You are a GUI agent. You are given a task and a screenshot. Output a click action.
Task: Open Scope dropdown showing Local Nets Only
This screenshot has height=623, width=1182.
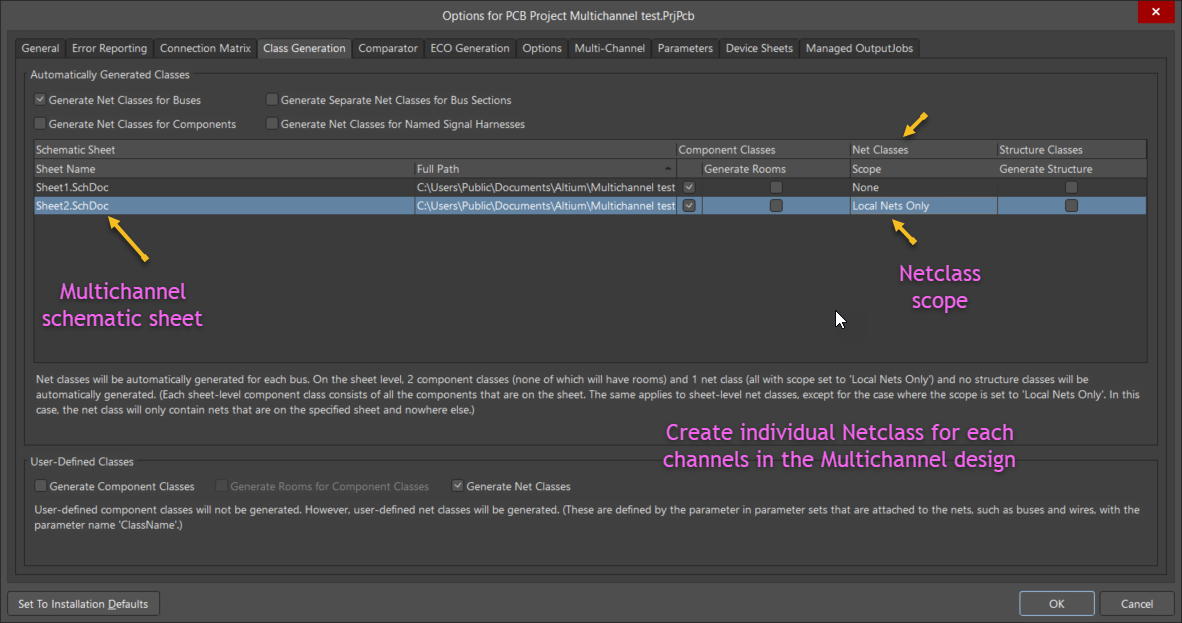coord(922,206)
